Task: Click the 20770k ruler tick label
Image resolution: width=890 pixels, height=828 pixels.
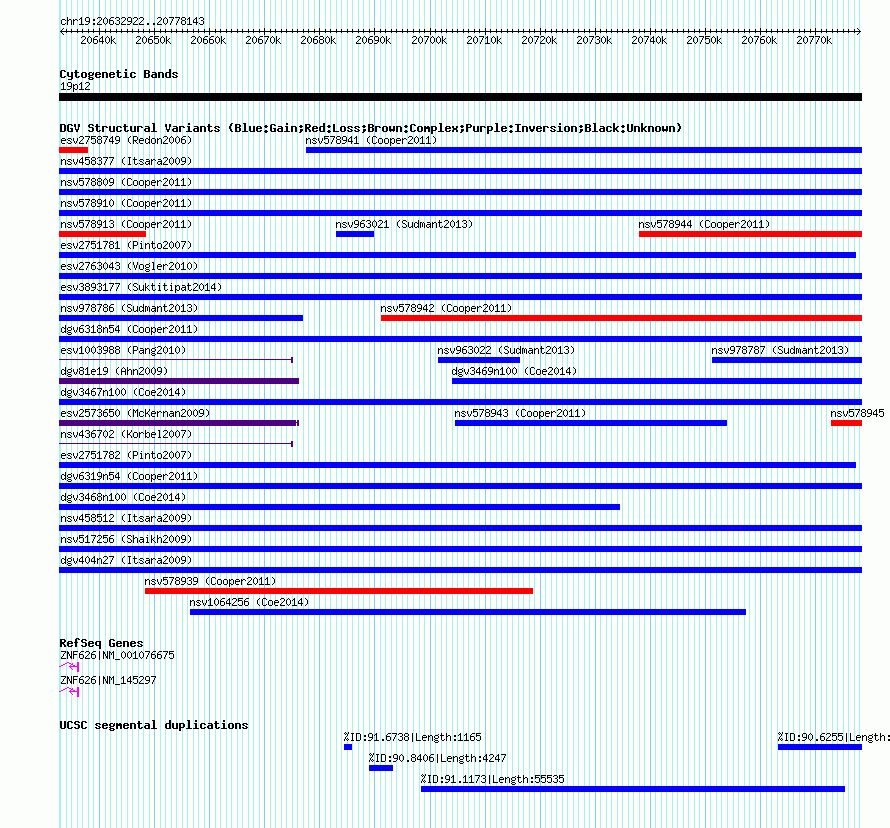Action: (x=814, y=40)
